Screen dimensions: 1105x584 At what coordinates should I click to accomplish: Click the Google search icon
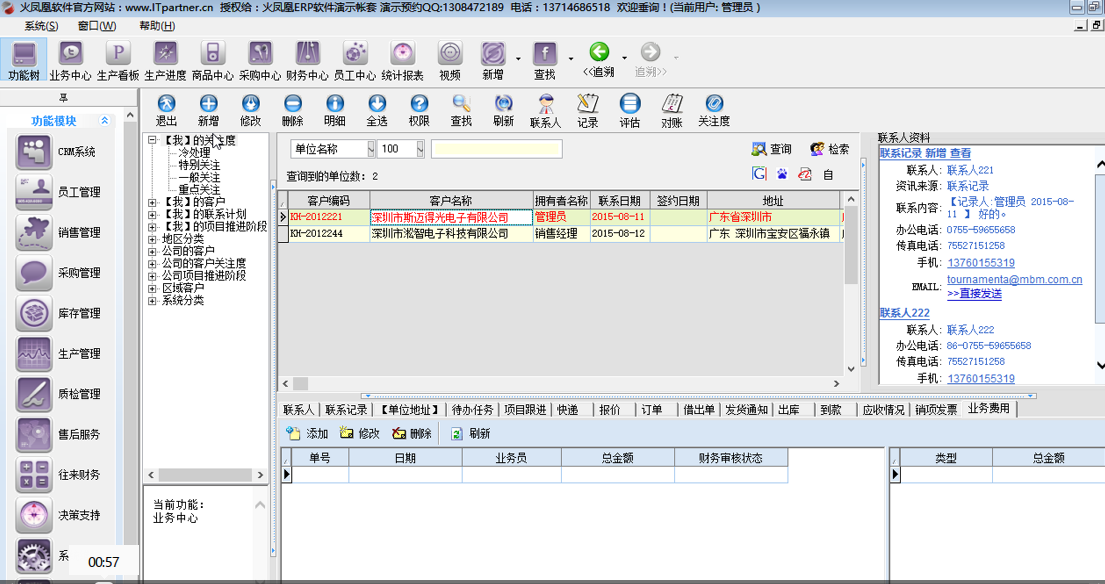click(x=759, y=173)
